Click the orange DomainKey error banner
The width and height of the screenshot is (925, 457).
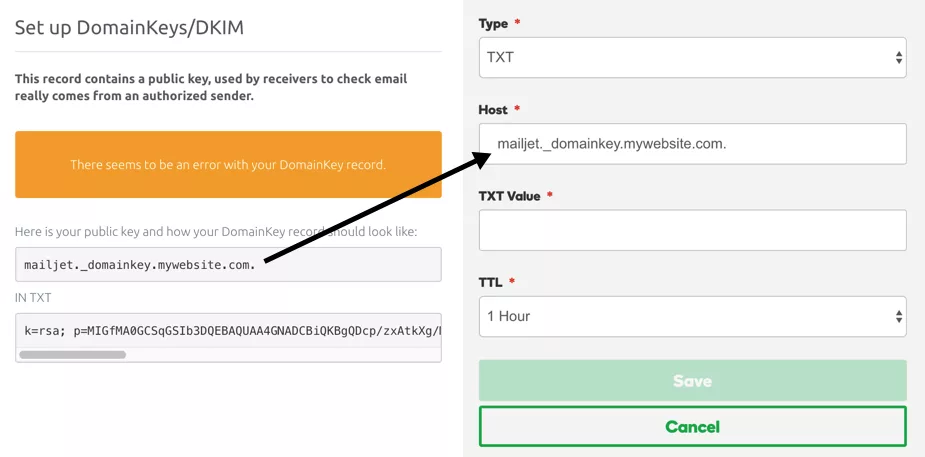pyautogui.click(x=228, y=165)
